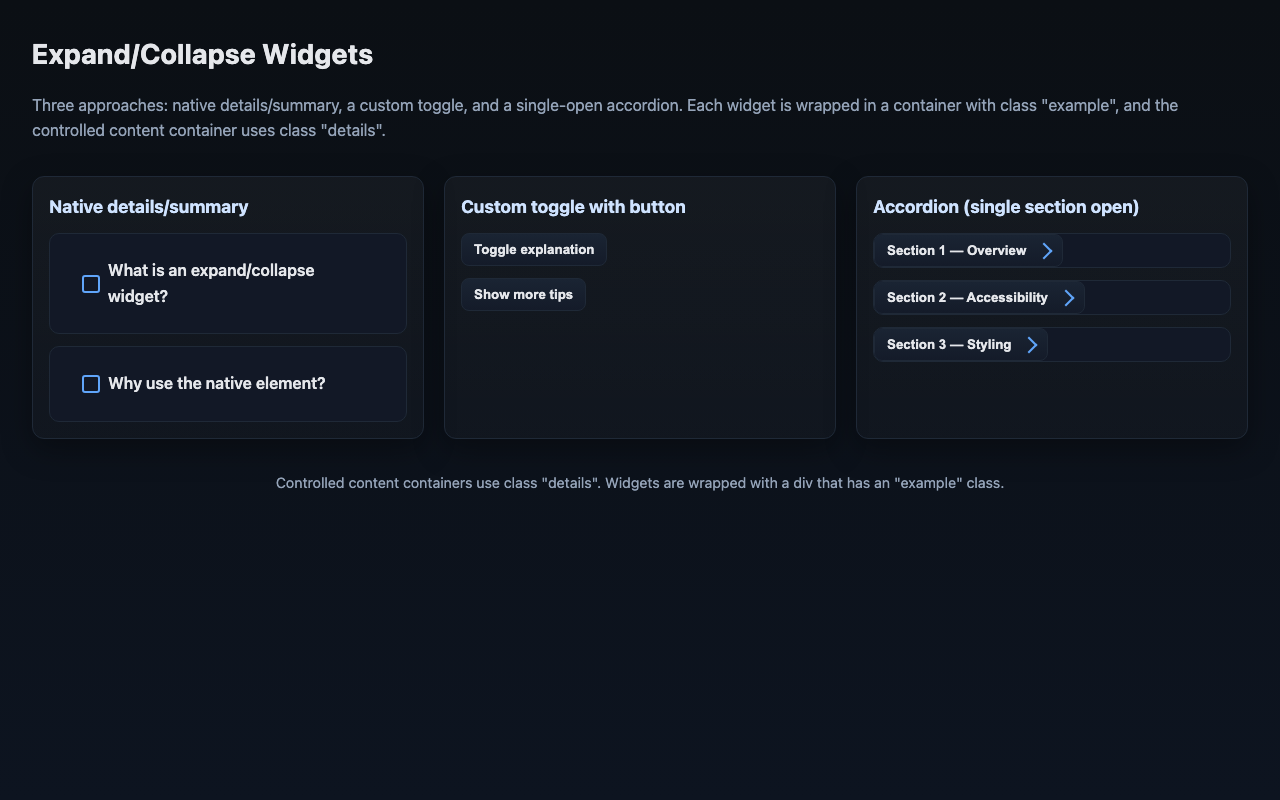Click the Custom toggle with button panel title
The width and height of the screenshot is (1280, 800).
[573, 206]
